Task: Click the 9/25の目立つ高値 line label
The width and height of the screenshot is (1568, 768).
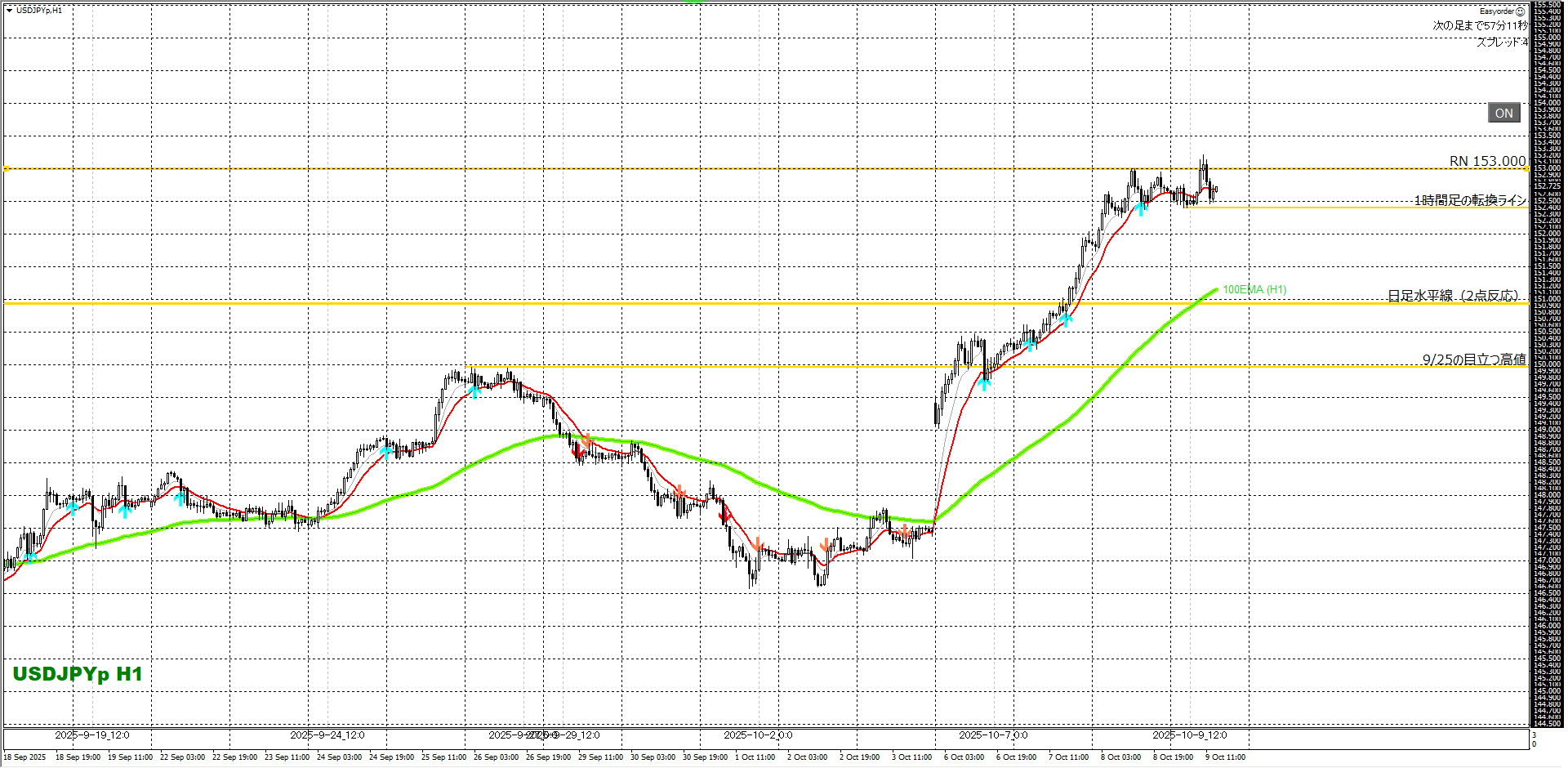Action: click(x=1473, y=359)
